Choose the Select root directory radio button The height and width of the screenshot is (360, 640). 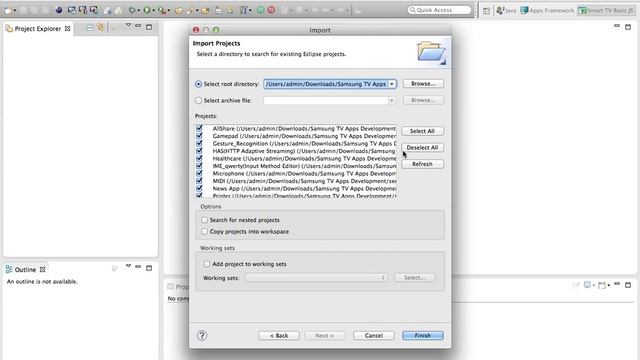coord(198,84)
